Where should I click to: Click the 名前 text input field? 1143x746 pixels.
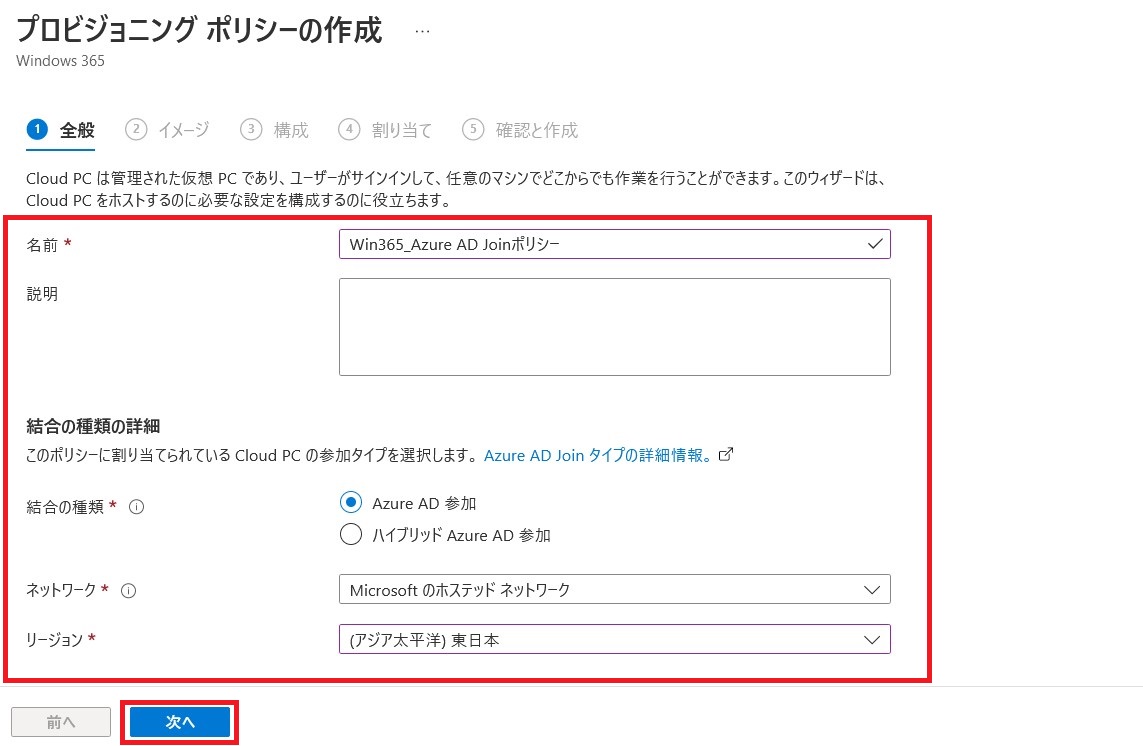[x=615, y=244]
